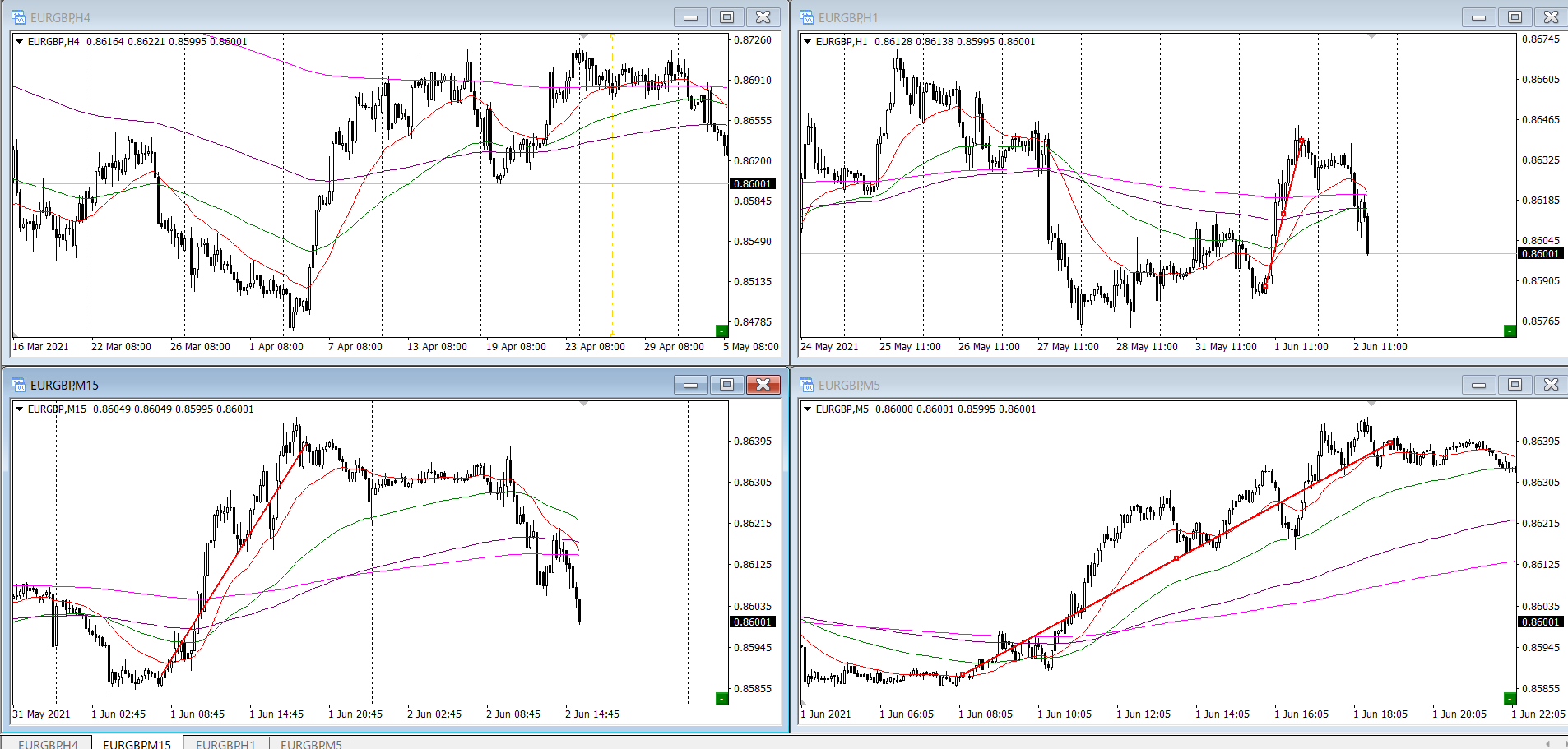Click the '2 Jun 08:45' date in the M15 chart

point(513,714)
